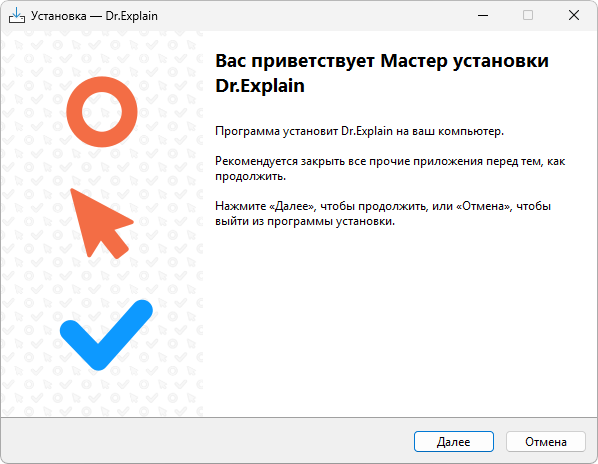598x464 pixels.
Task: Cancel setup with the Отмена button
Action: click(x=546, y=442)
